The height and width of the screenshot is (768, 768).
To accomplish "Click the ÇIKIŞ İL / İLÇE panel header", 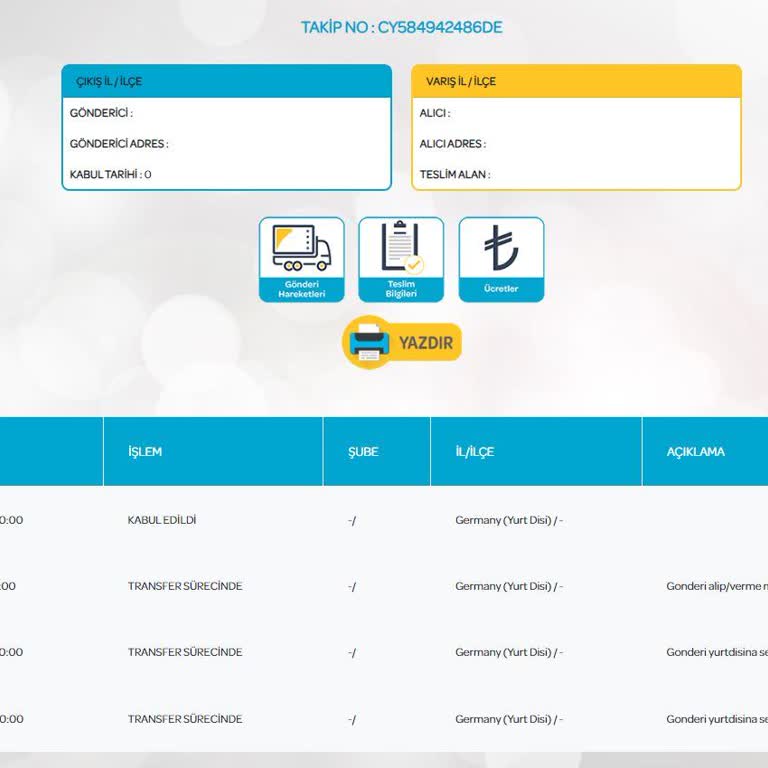I will [x=226, y=82].
